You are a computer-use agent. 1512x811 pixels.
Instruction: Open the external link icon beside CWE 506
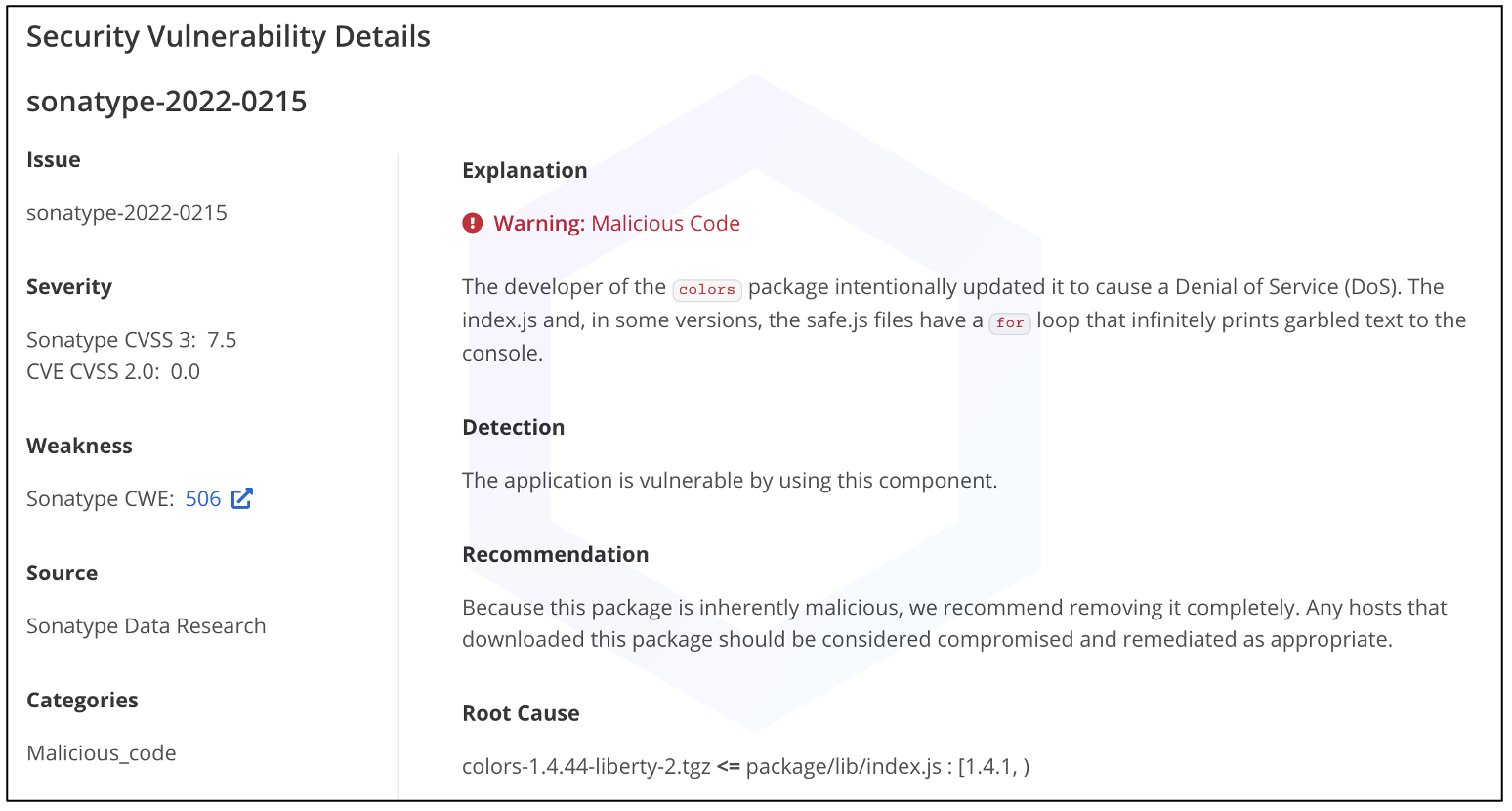[242, 498]
